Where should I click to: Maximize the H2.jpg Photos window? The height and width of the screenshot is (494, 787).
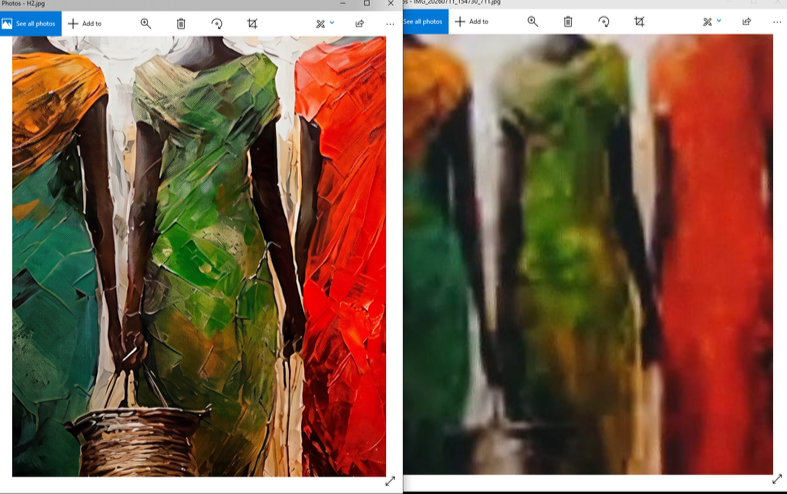[367, 4]
